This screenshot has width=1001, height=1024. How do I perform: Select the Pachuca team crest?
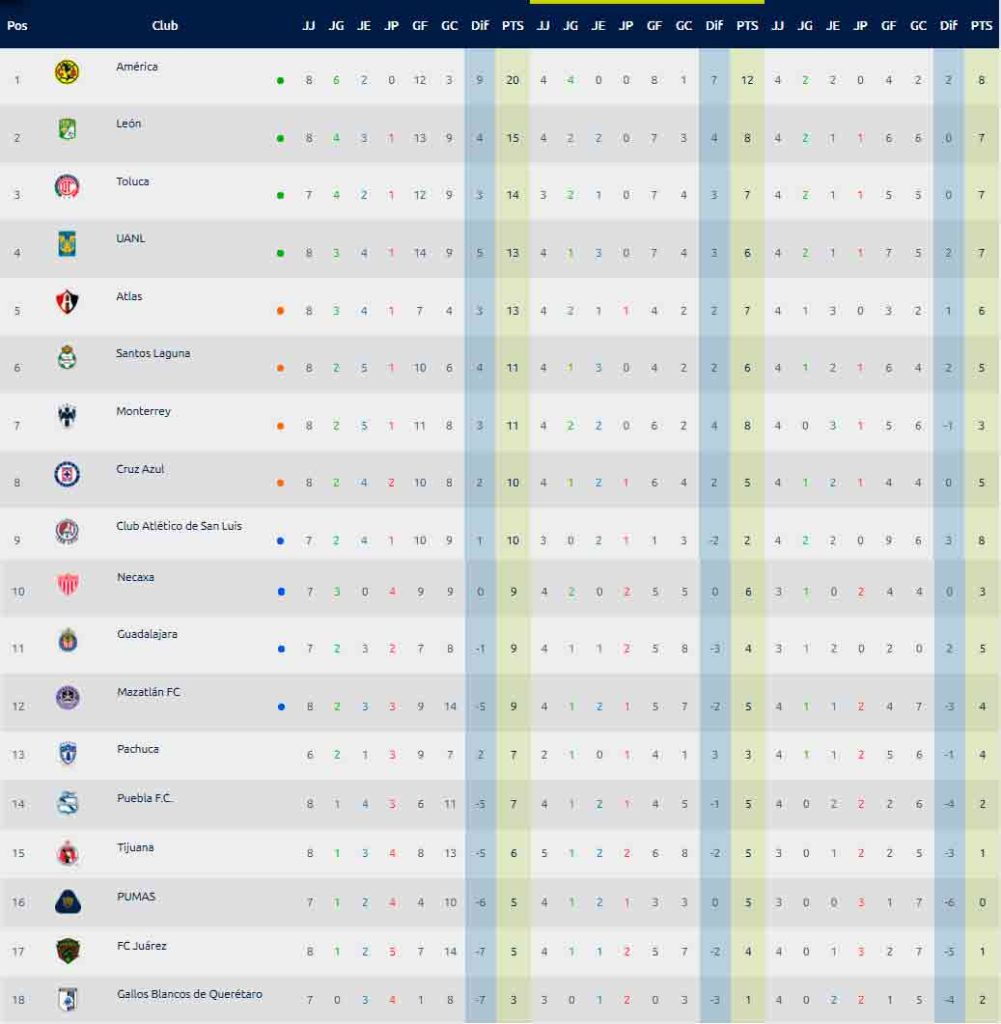click(67, 754)
